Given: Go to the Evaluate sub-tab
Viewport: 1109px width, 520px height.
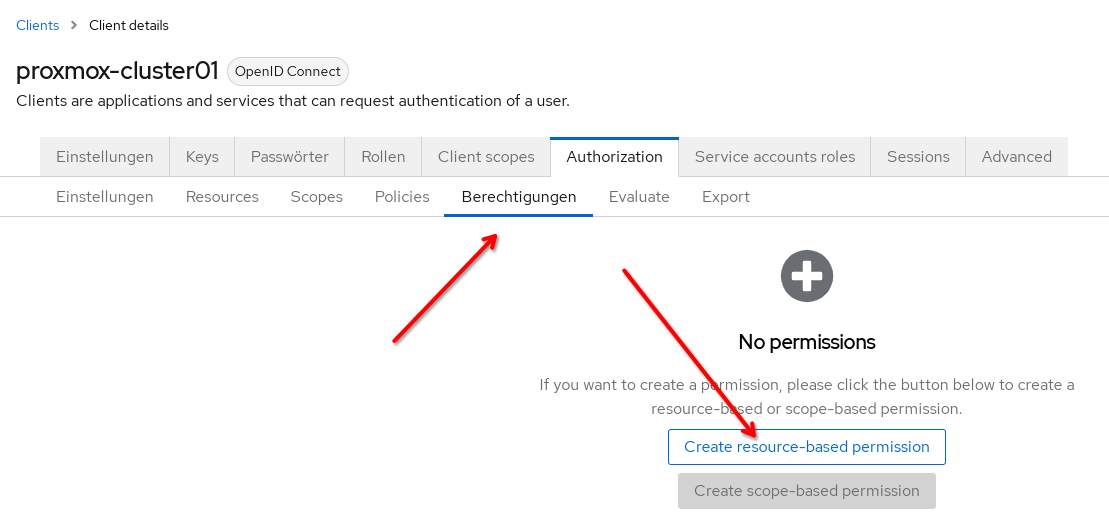Looking at the screenshot, I should point(639,197).
